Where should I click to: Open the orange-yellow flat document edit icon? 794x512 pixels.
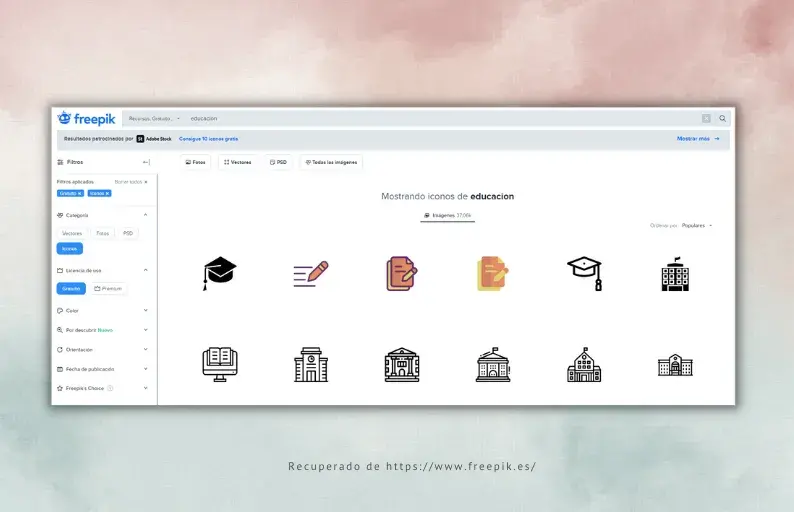[x=493, y=273]
